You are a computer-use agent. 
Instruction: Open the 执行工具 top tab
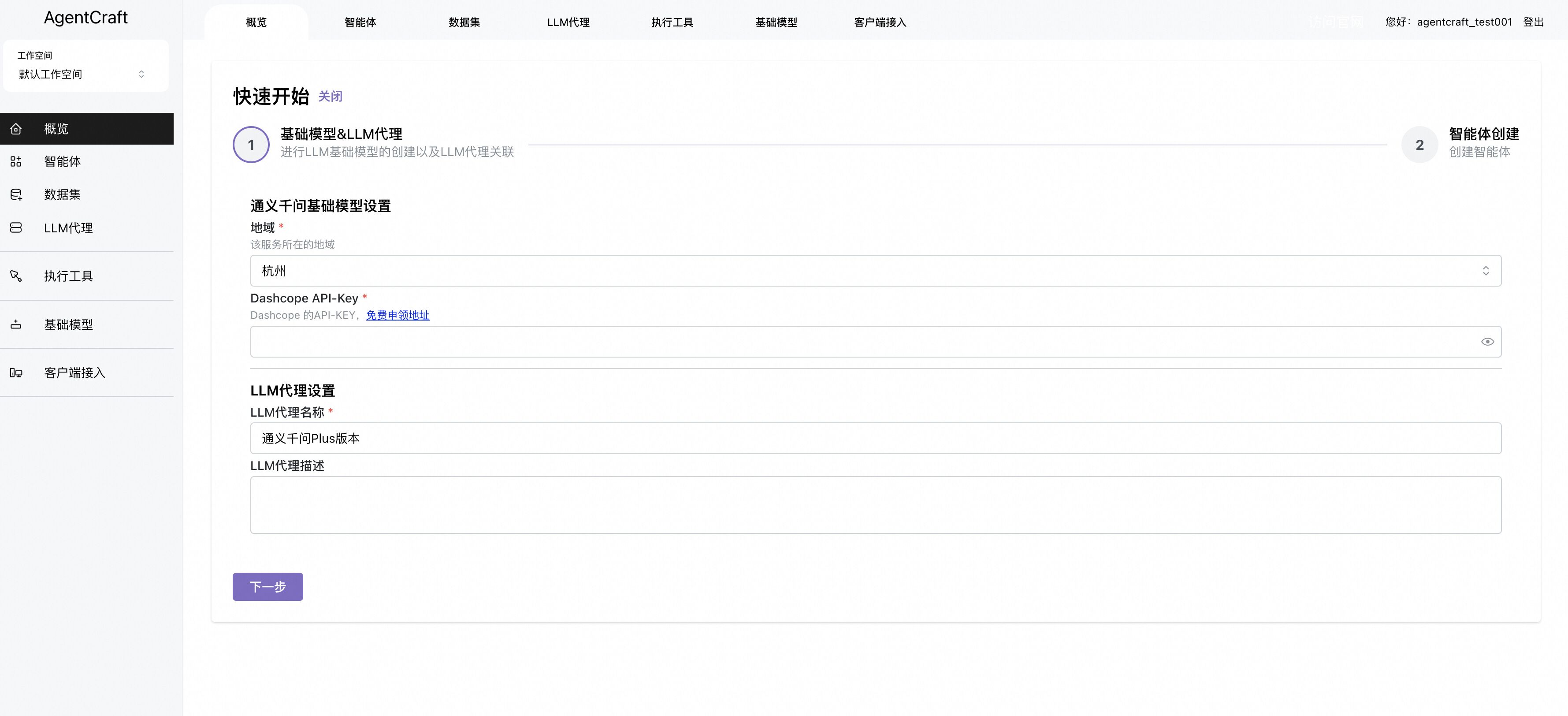(x=672, y=22)
